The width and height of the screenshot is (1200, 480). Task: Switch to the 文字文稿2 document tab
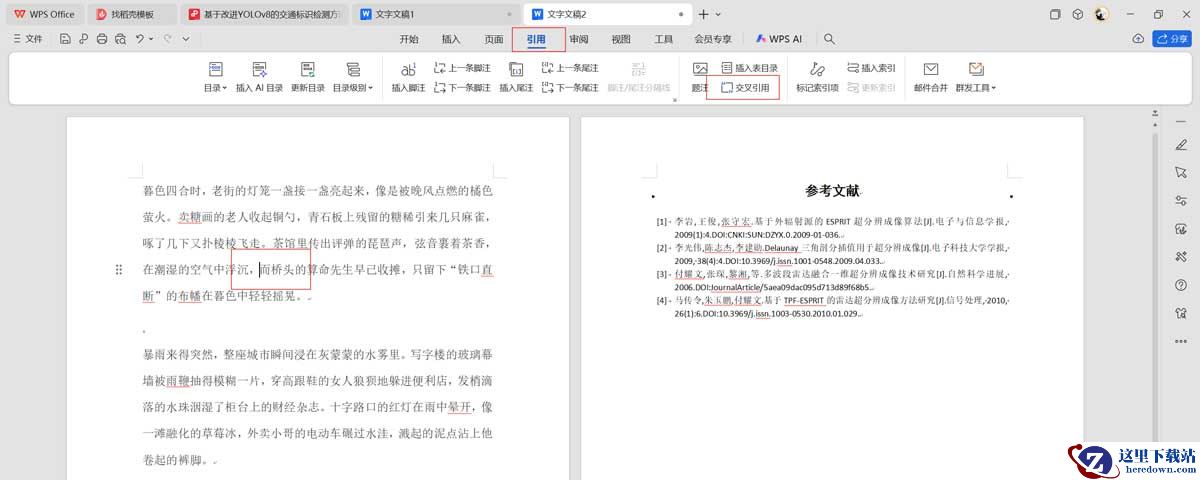(x=610, y=14)
